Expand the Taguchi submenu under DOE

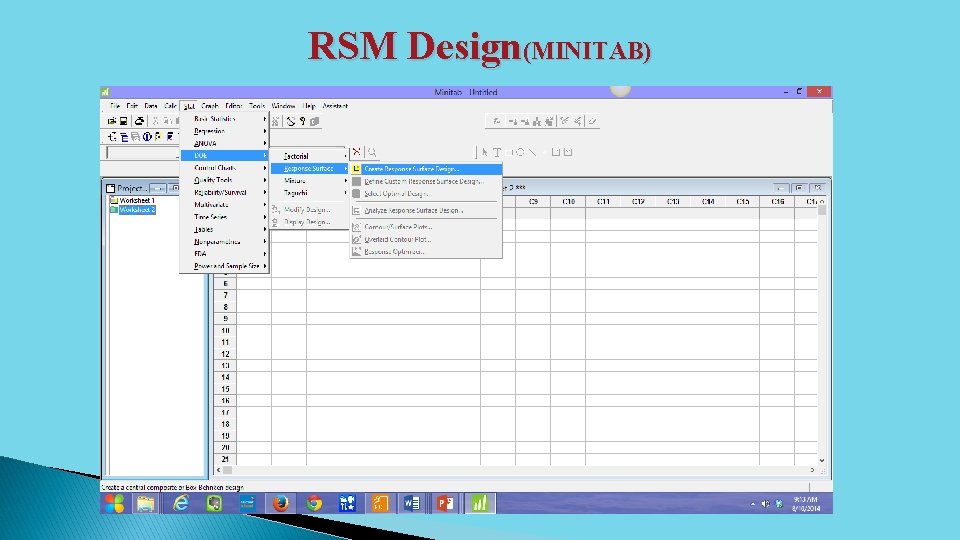tap(309, 193)
